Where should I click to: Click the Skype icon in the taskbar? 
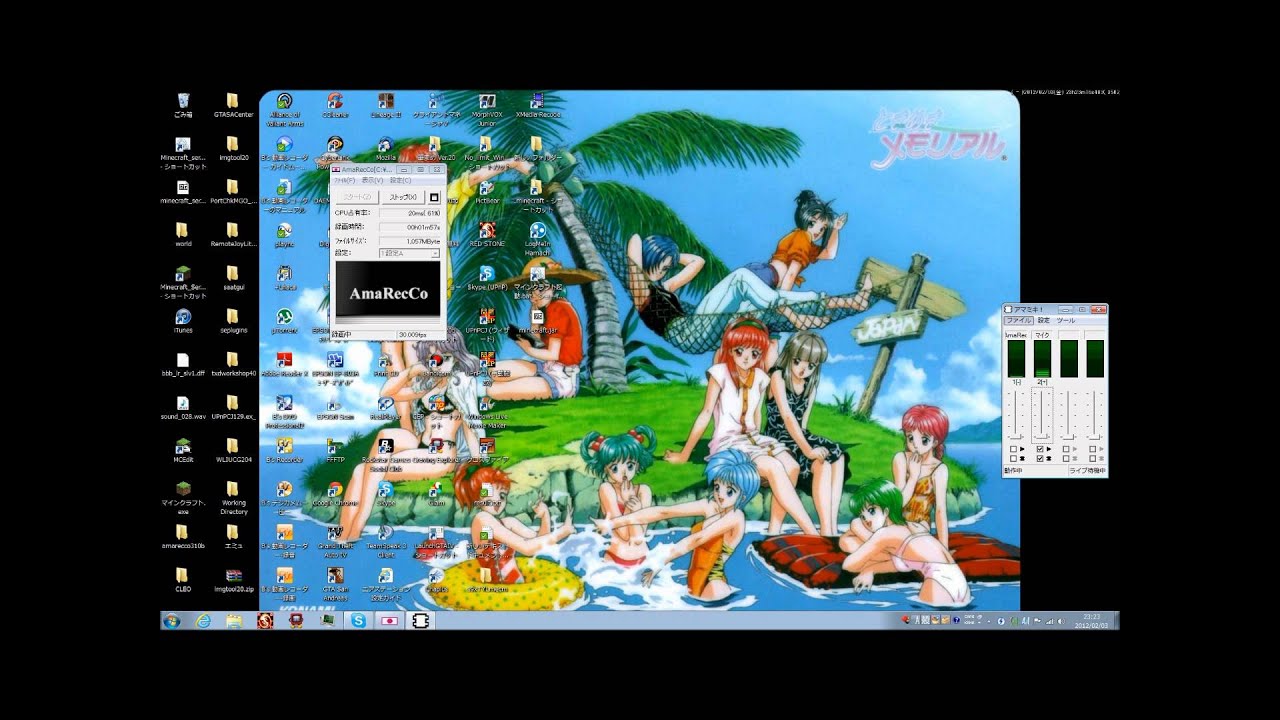358,621
